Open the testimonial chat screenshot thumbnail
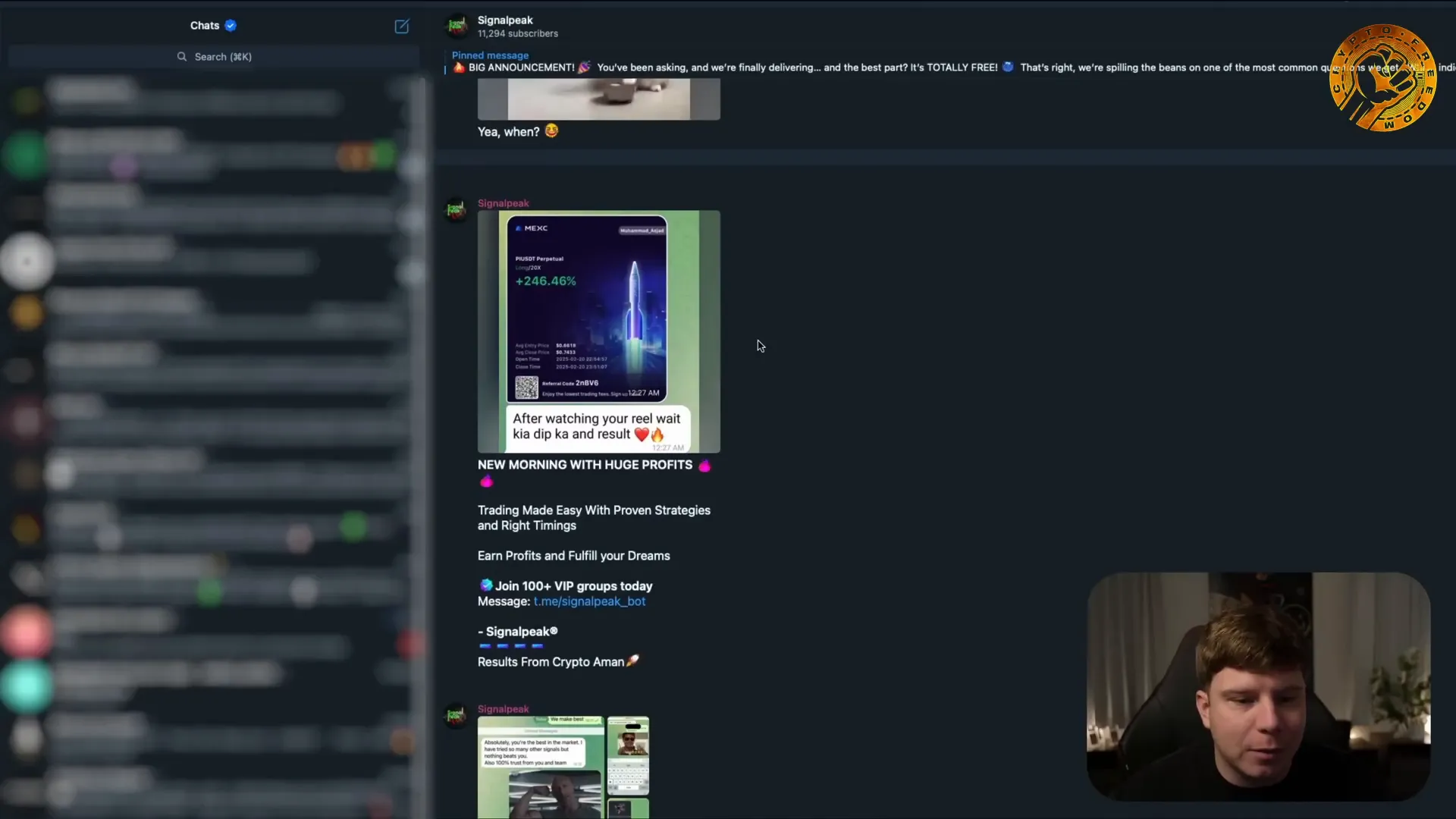This screenshot has height=819, width=1456. [541, 767]
